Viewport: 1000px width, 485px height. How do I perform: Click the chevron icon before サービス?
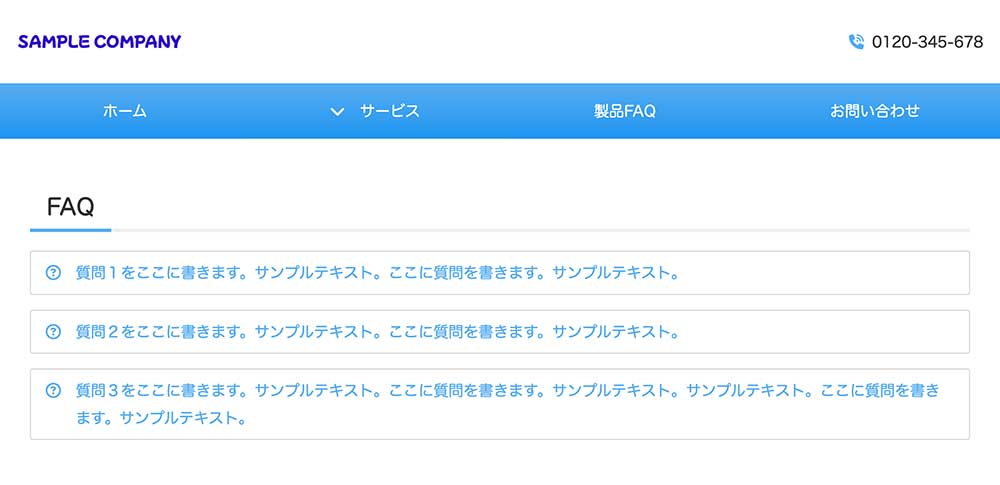click(x=337, y=112)
